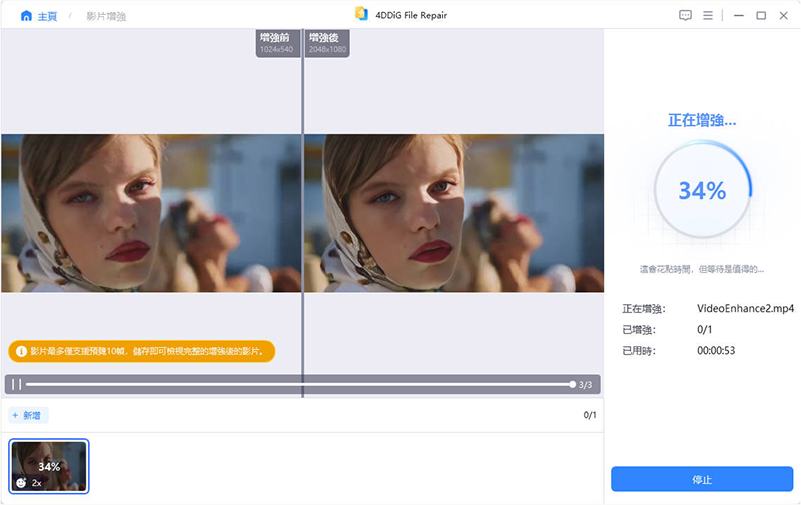
Task: Click the 正在增強... heading
Action: click(702, 121)
